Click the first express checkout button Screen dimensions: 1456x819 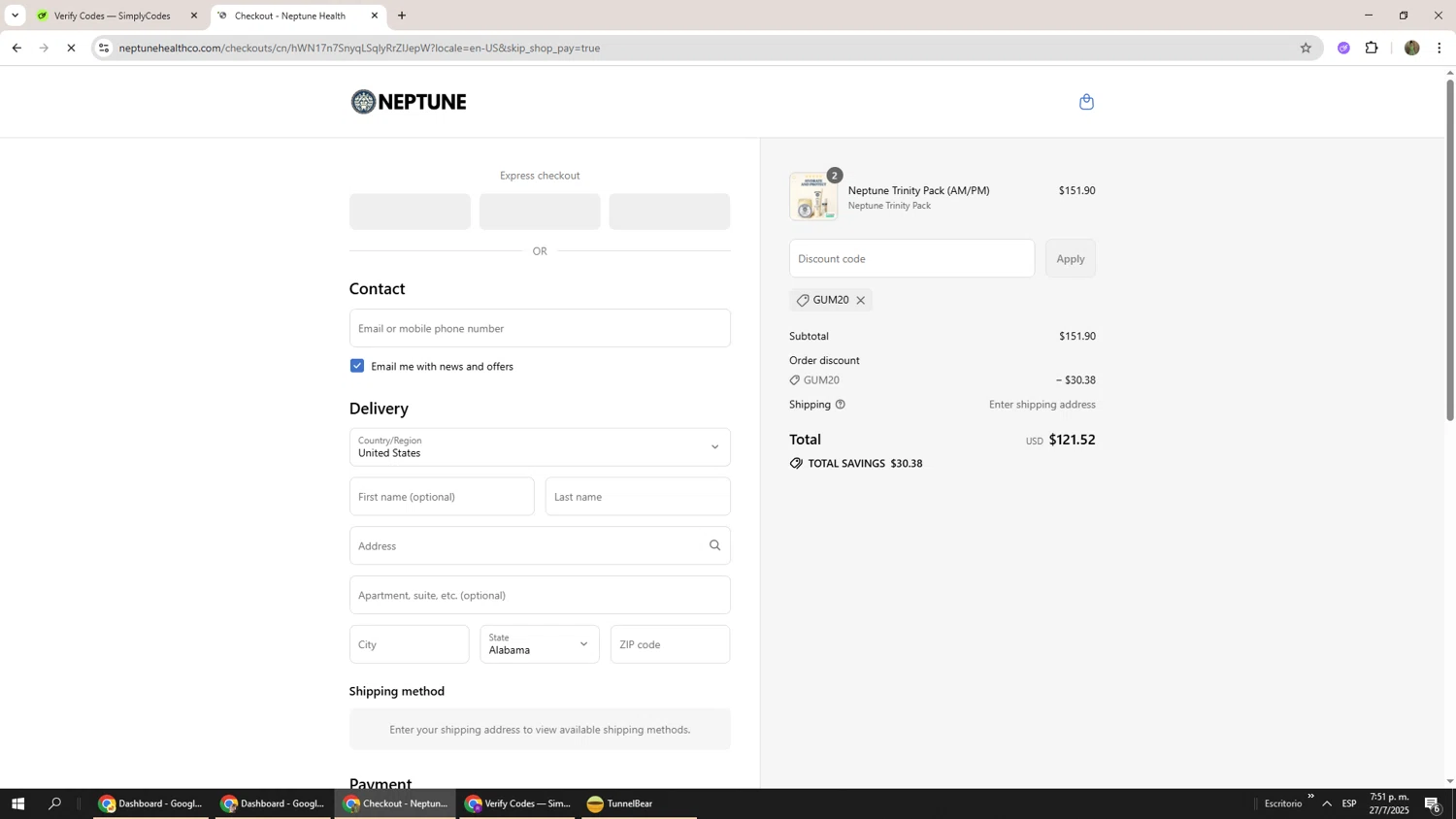click(x=410, y=212)
